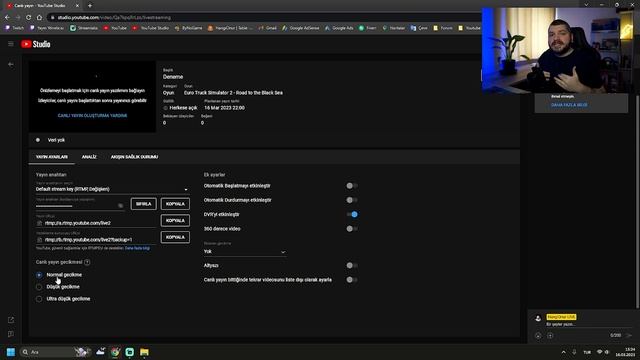Switch to the Yayın Ayarları tab
The image size is (640, 360).
(52, 157)
